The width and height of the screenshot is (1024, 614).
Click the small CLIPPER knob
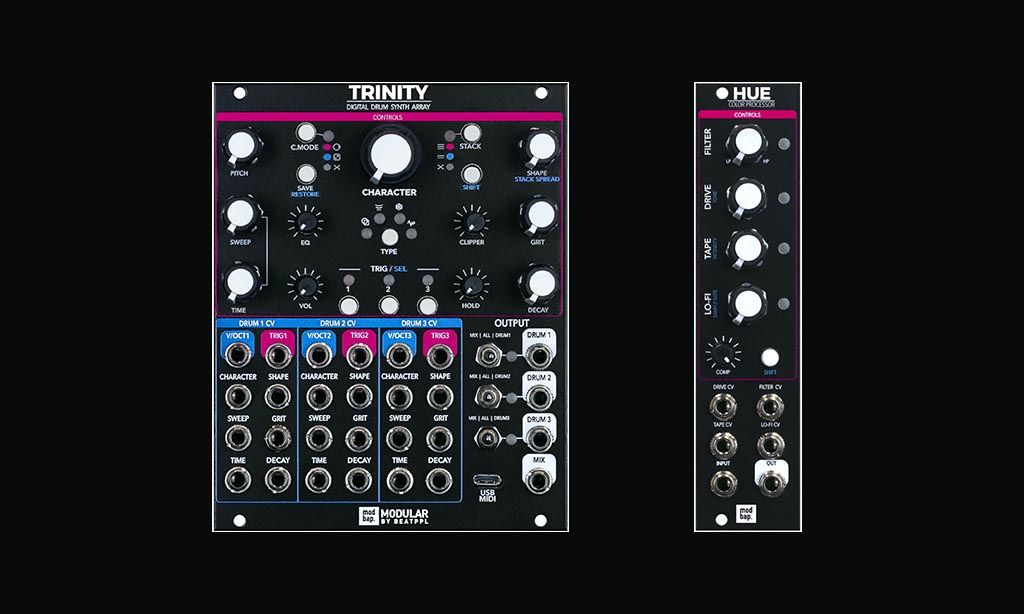point(472,222)
